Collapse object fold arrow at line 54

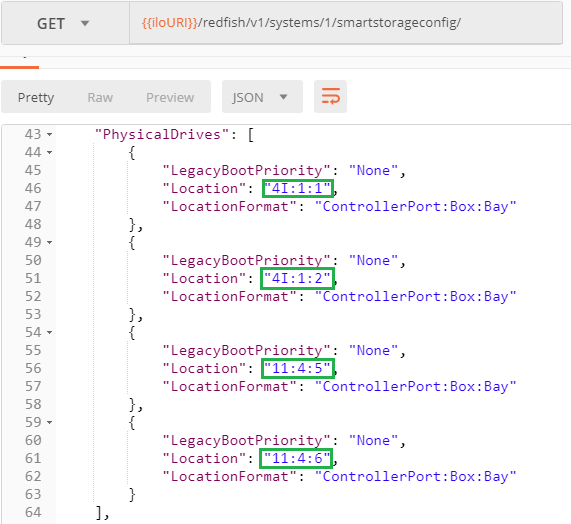click(50, 332)
